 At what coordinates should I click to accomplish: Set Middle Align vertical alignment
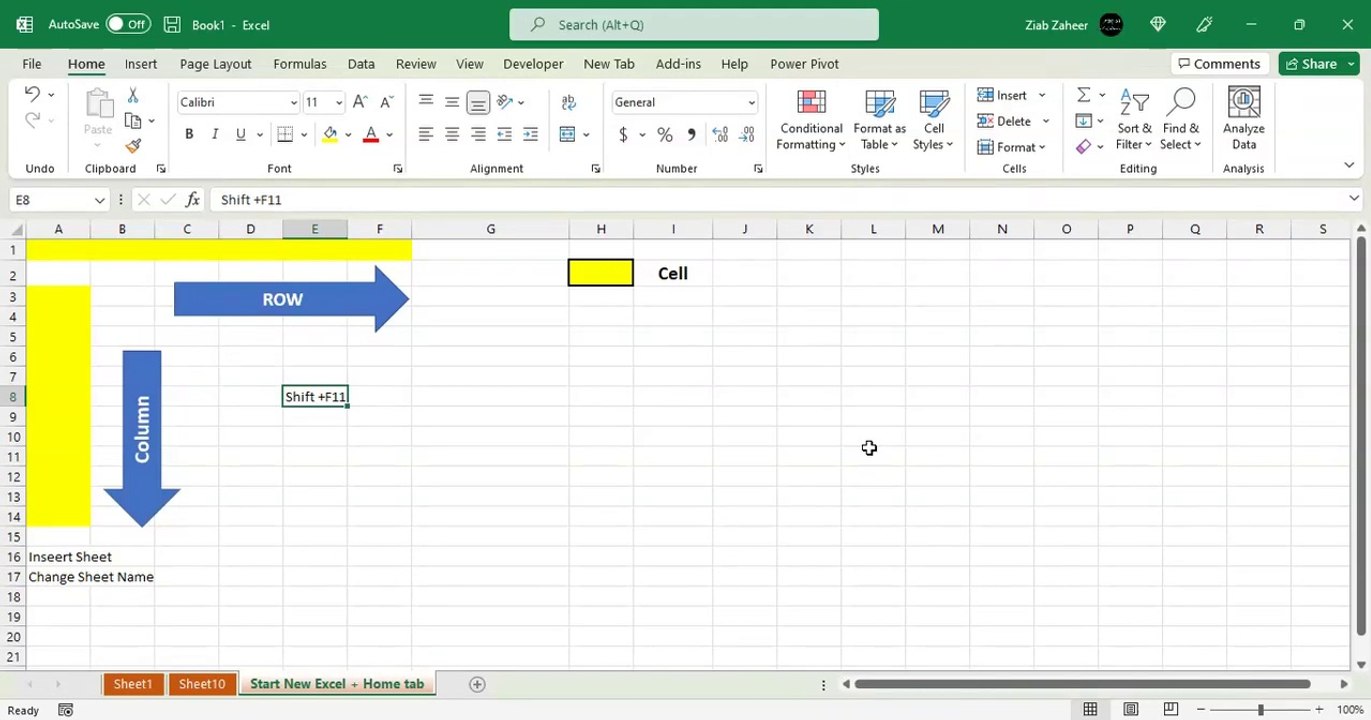pos(452,102)
